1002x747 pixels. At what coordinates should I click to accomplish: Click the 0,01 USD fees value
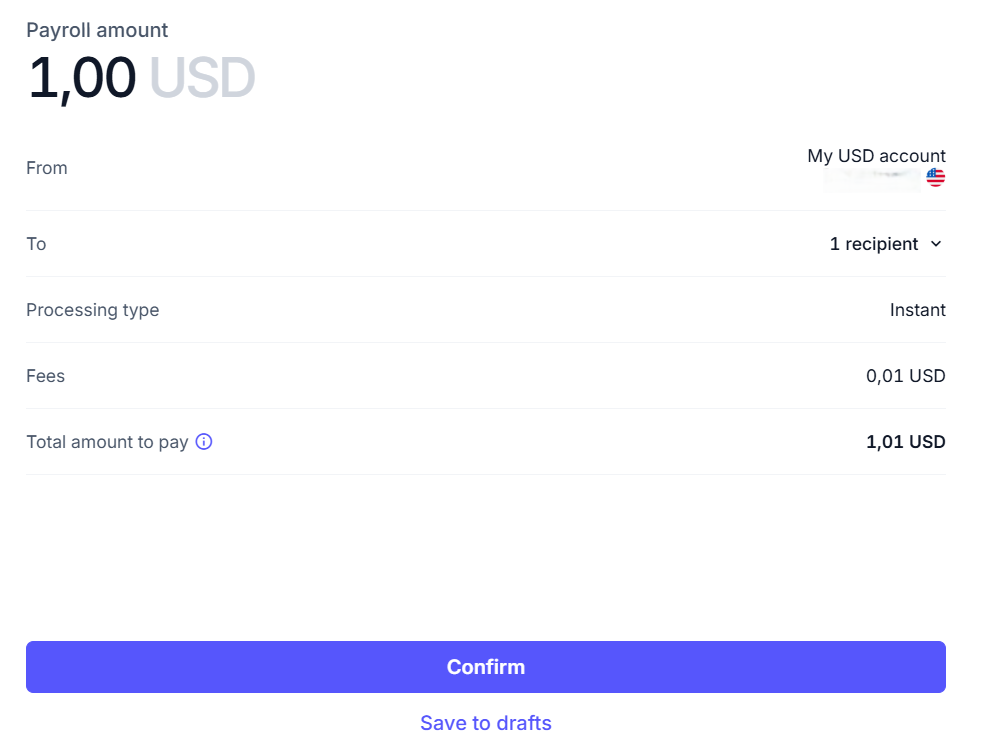(906, 376)
